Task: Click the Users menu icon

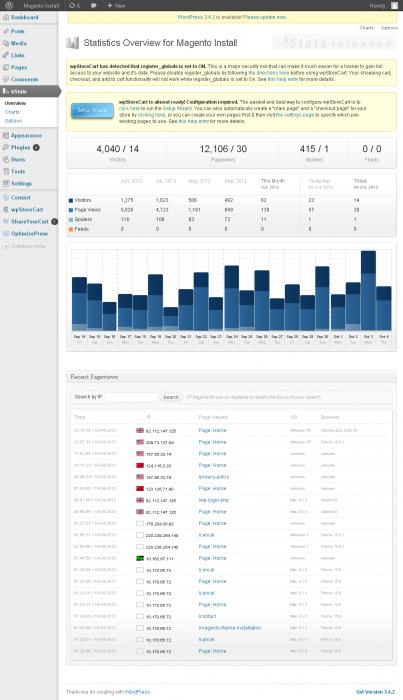Action: pos(6,159)
